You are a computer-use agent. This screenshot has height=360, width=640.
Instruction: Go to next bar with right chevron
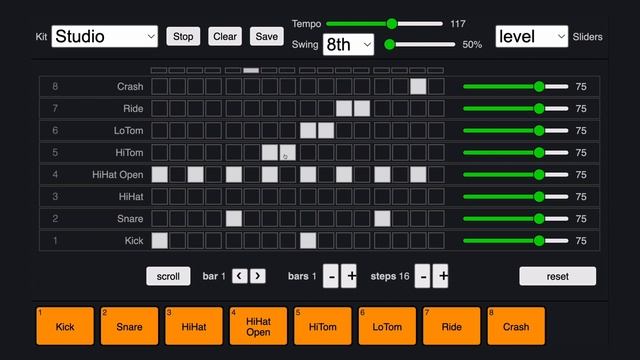click(x=258, y=276)
